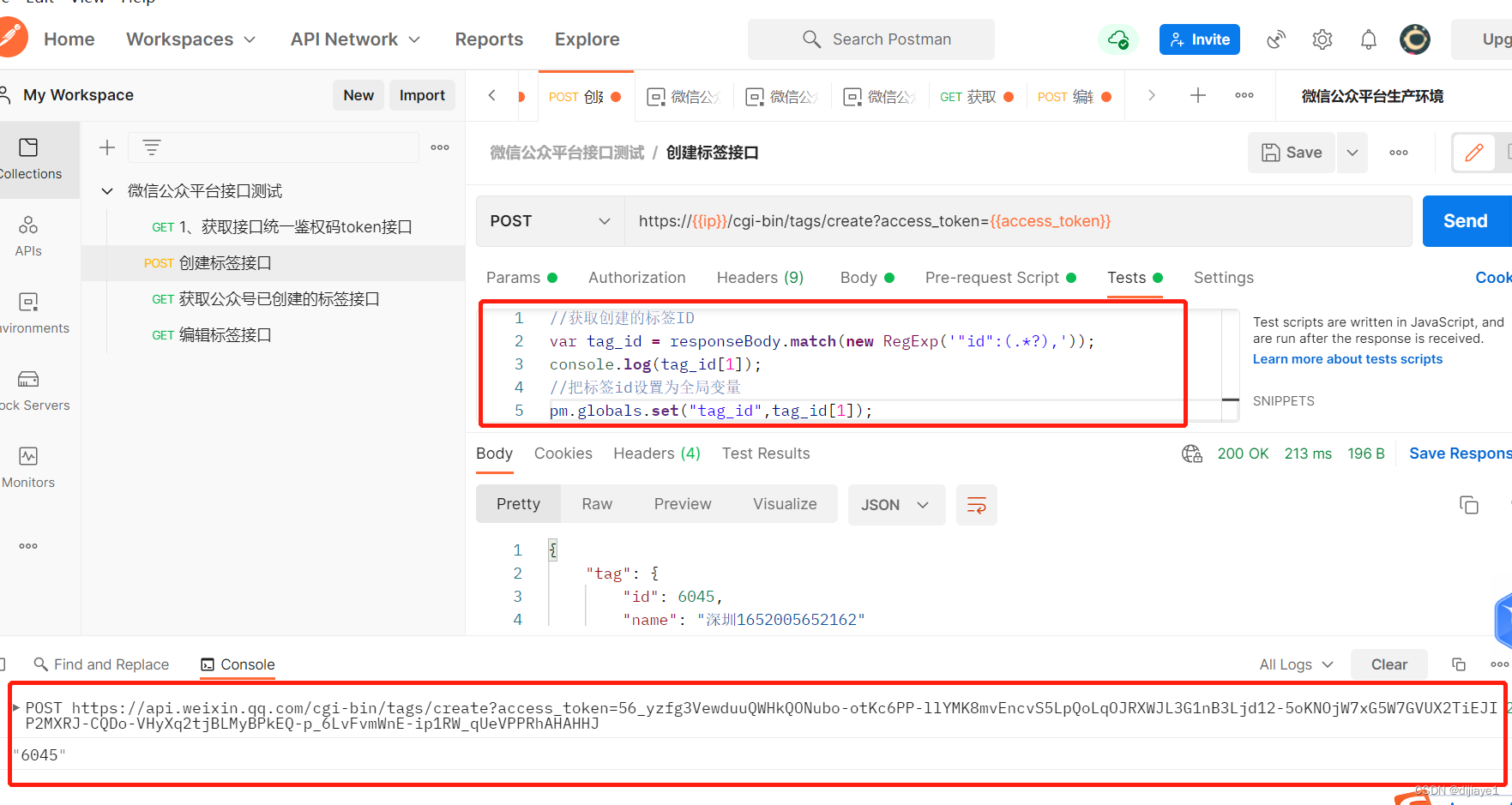1512x805 pixels.
Task: Open the Mock Servers sidebar panel
Action: [28, 391]
